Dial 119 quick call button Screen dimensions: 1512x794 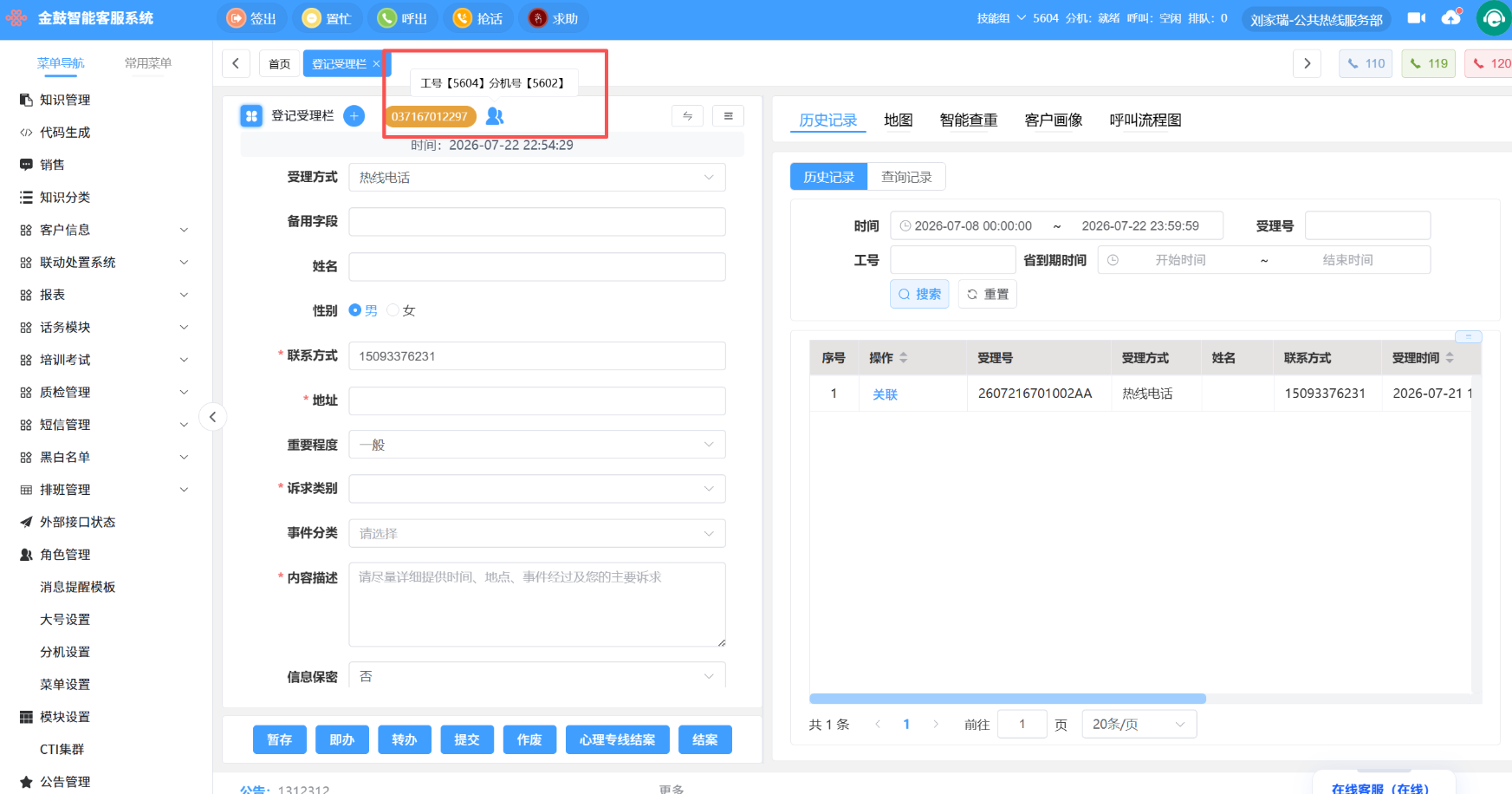(1429, 63)
